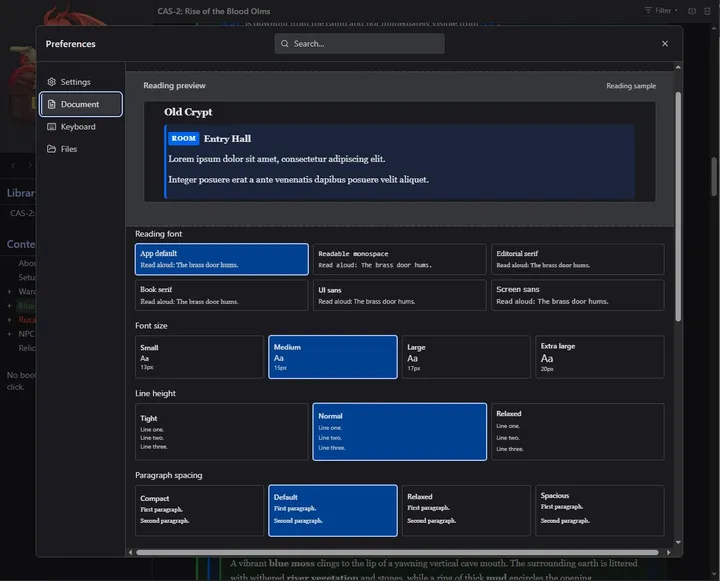Set the font size to Large
The image size is (720, 581).
pyautogui.click(x=466, y=357)
